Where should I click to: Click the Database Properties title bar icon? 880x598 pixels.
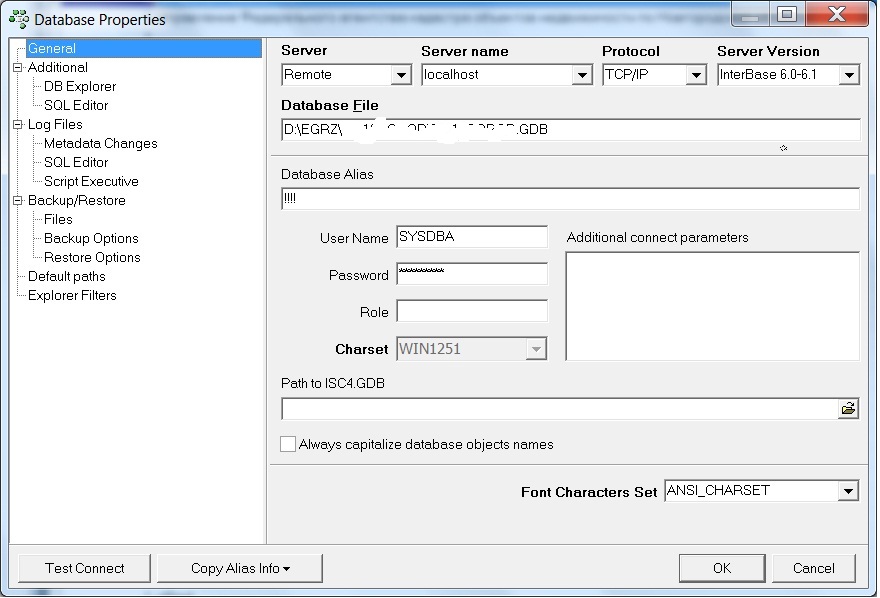tap(18, 18)
